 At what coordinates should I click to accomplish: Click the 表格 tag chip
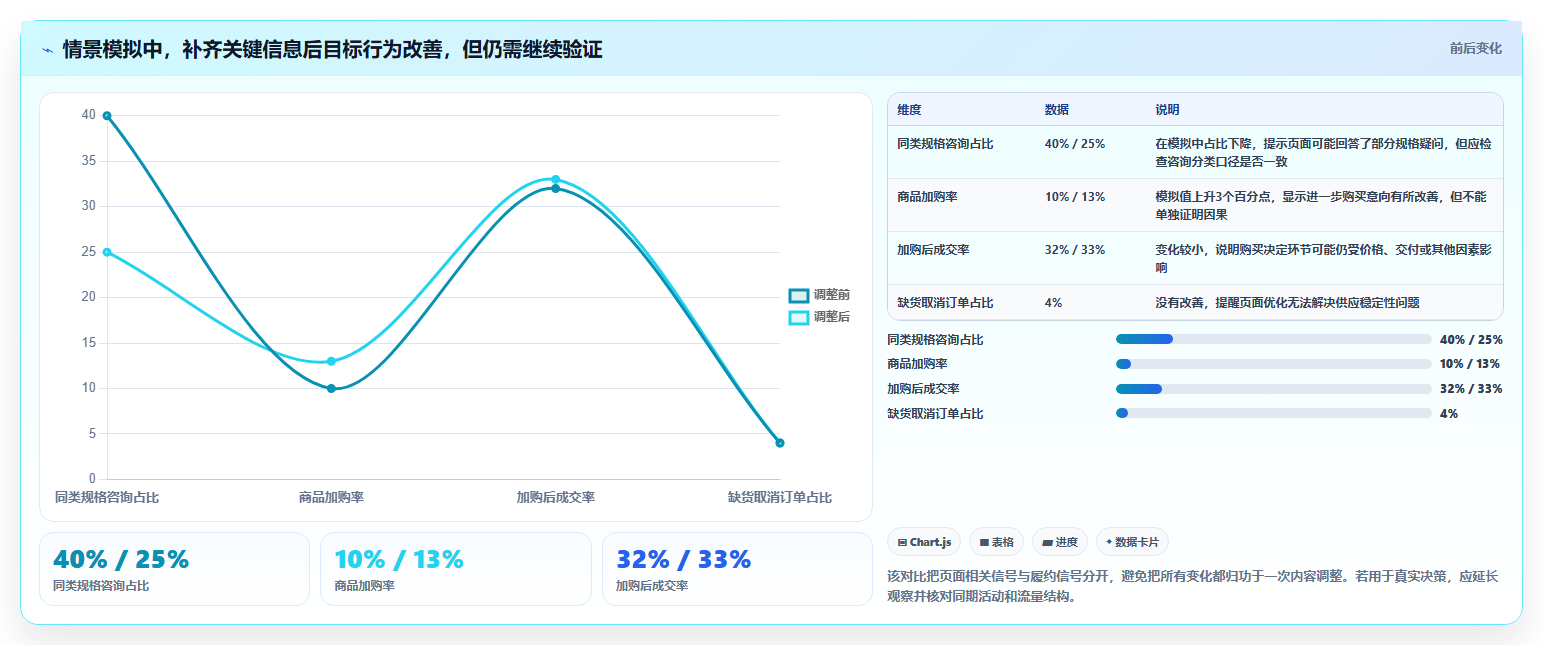coord(996,542)
